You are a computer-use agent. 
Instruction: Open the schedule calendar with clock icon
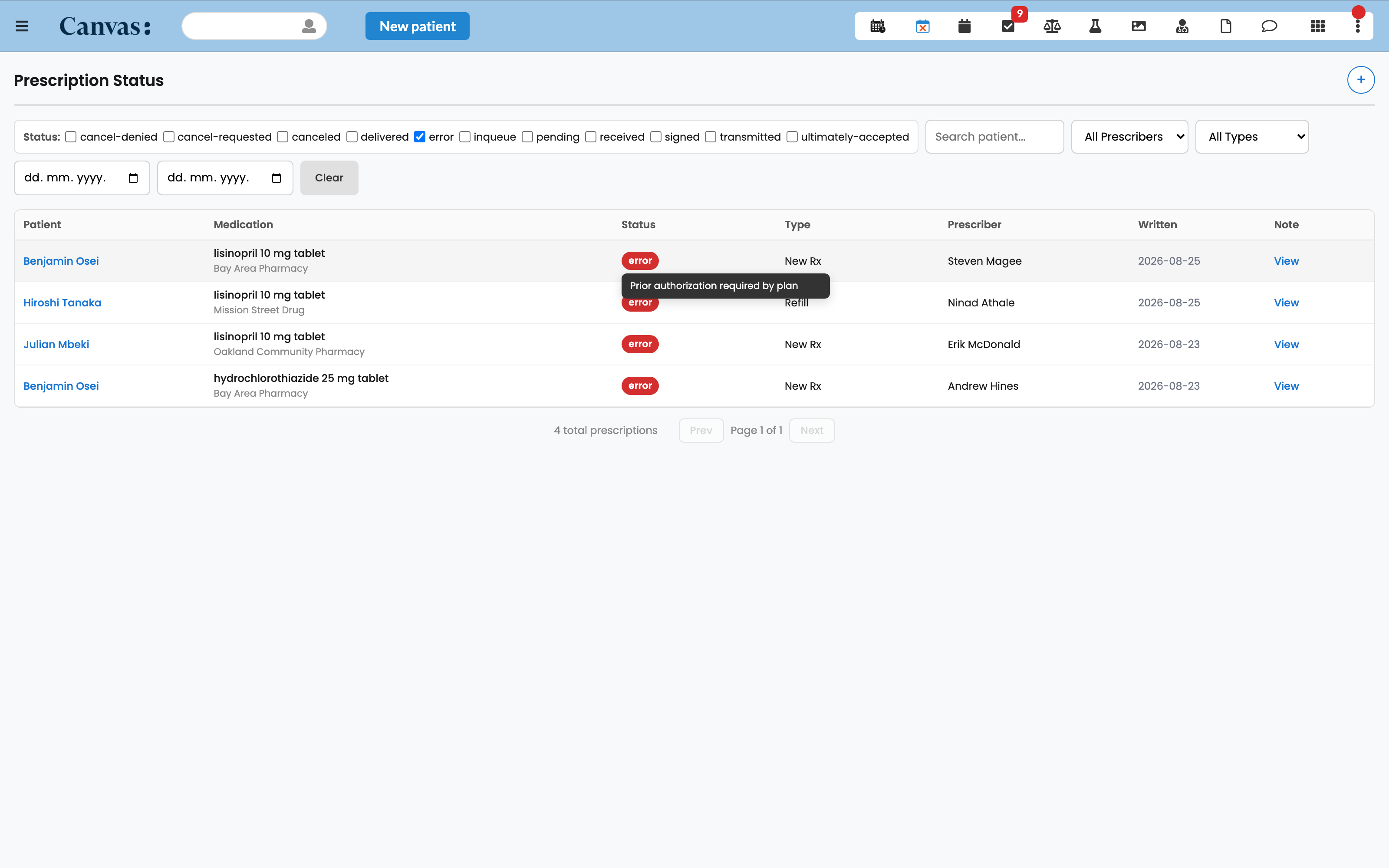click(878, 26)
